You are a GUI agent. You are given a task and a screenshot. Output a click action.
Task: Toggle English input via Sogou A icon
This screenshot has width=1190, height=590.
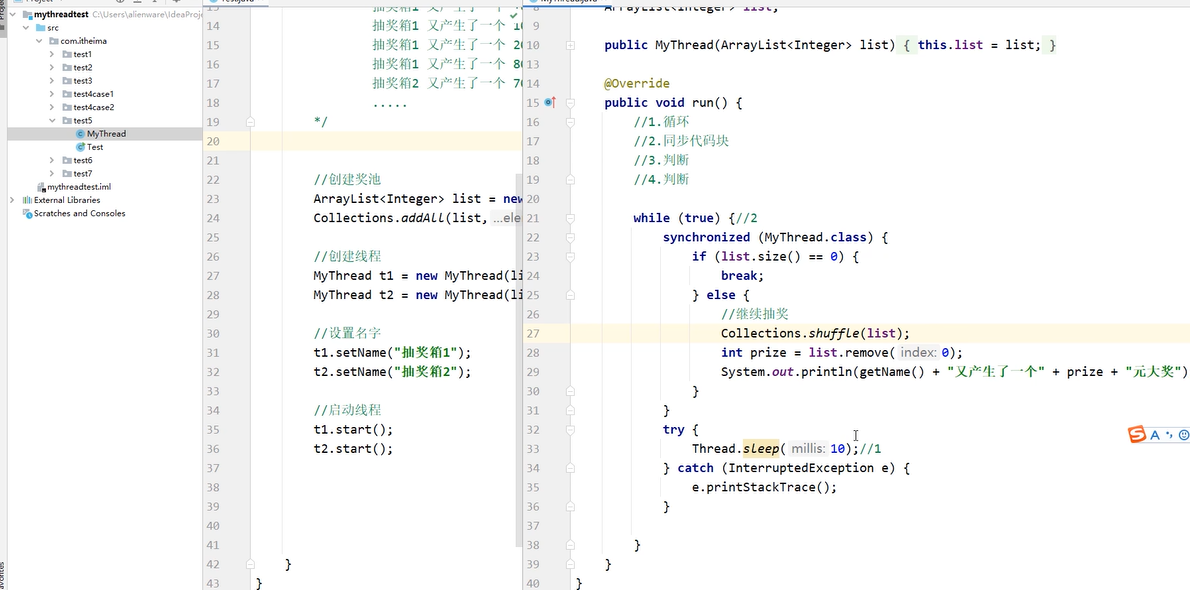click(x=1155, y=433)
